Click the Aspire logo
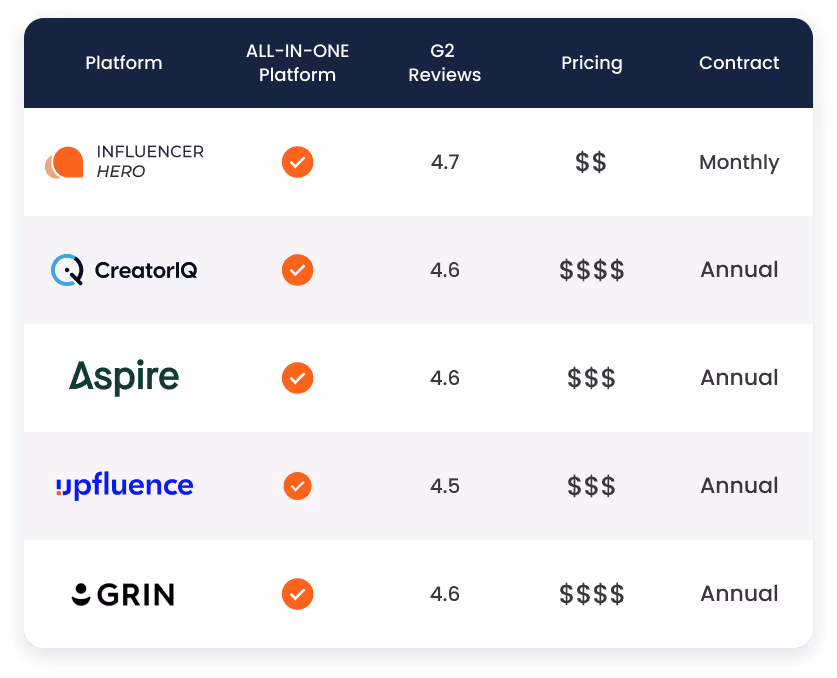Viewport: 837px width, 678px height. tap(124, 377)
